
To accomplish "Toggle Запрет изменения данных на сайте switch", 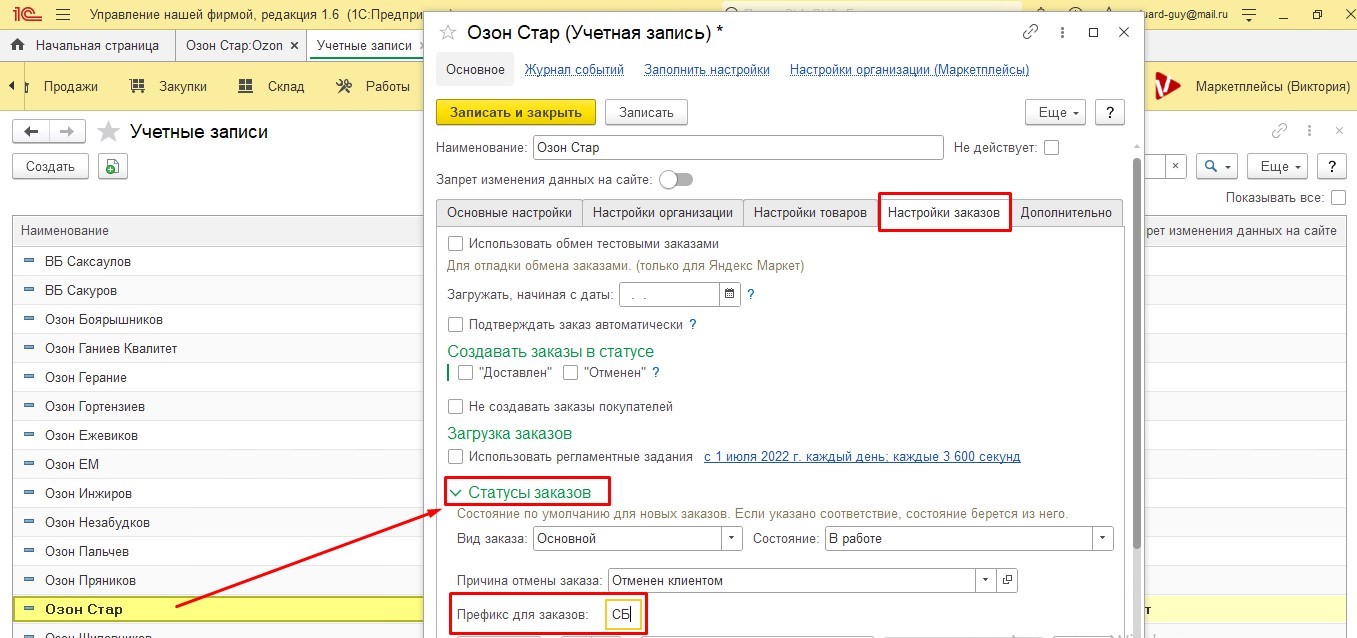I will [676, 180].
